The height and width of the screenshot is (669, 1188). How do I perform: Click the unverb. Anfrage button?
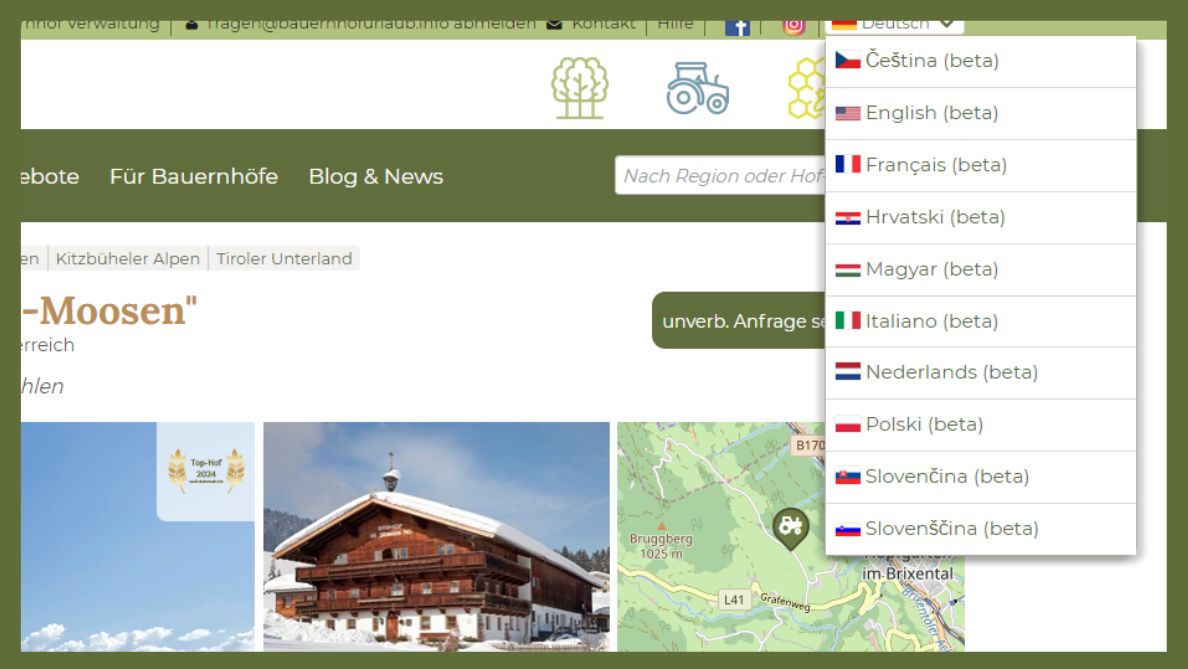tap(740, 321)
